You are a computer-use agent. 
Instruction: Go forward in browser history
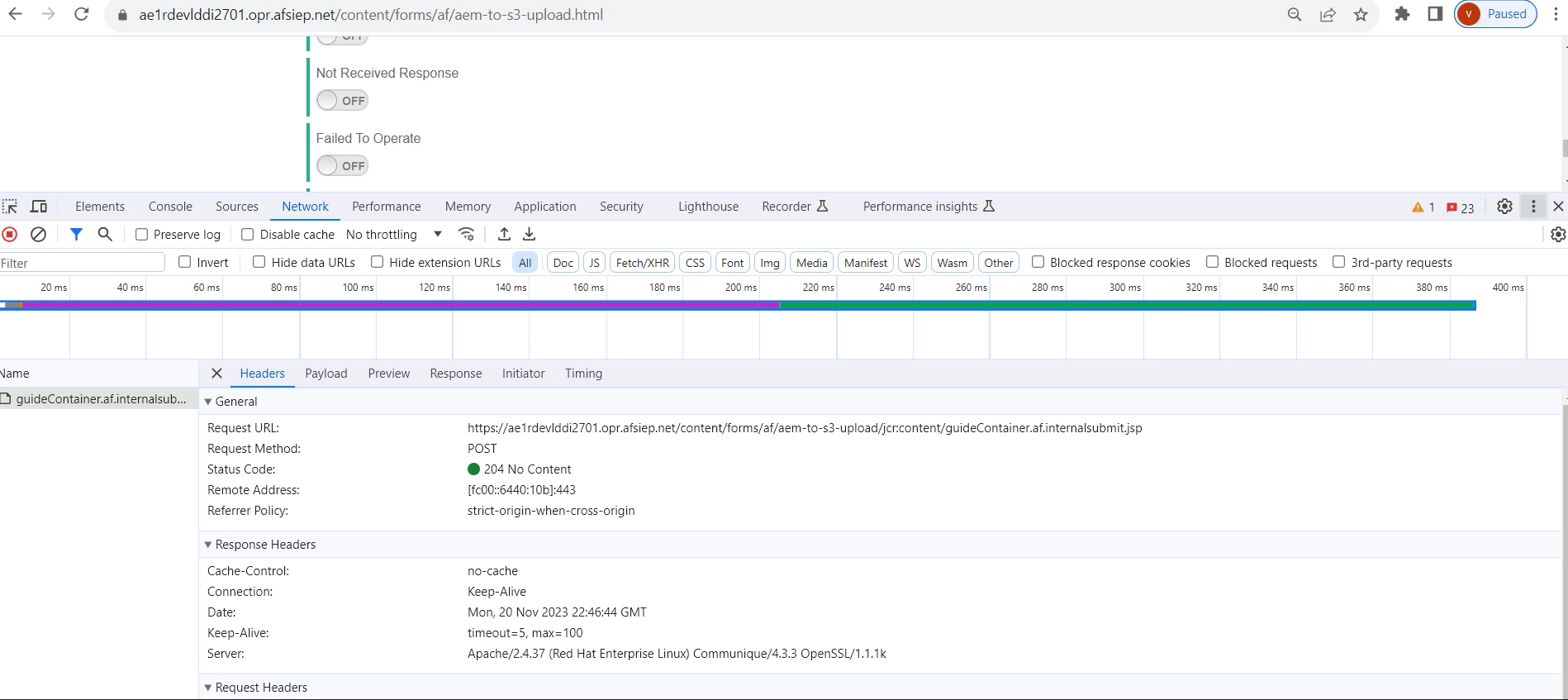49,14
